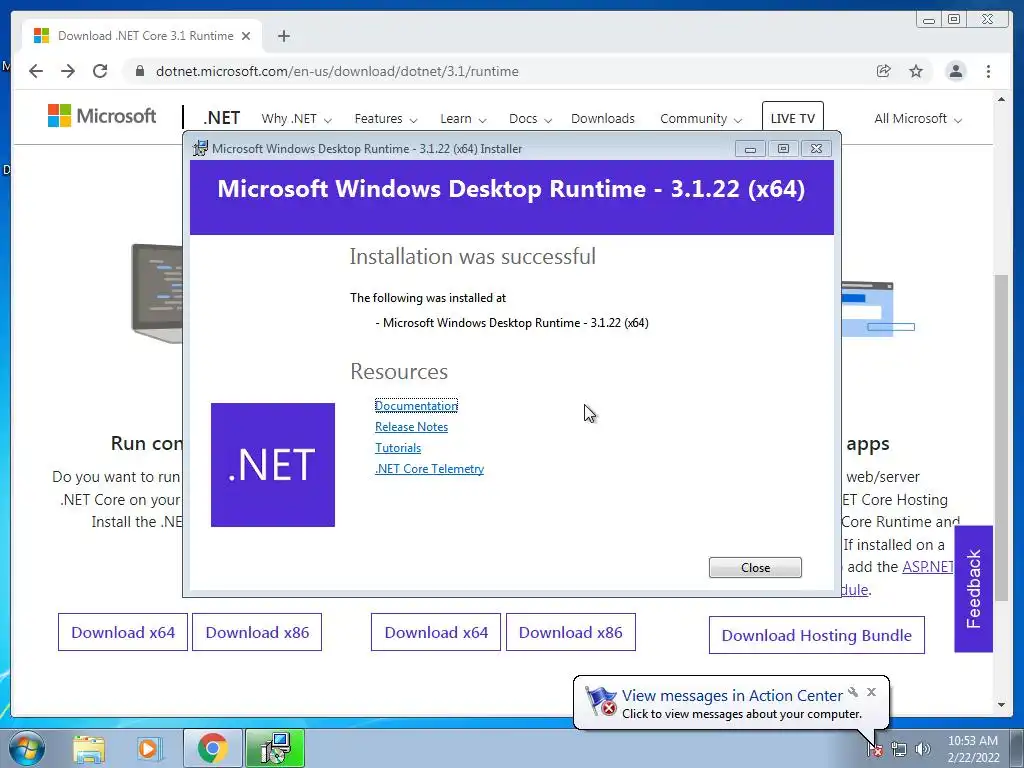Viewport: 1024px width, 768px height.
Task: Open the Release Notes link
Action: coord(411,426)
